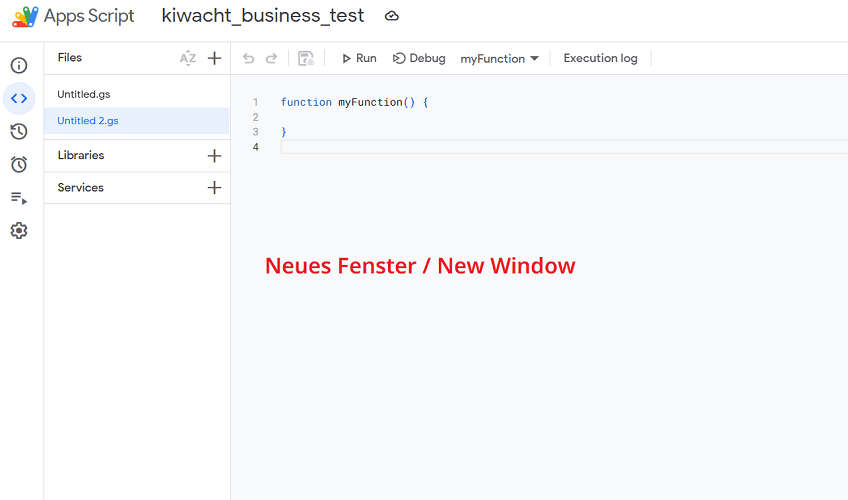Screen dimensions: 848x500
Task: Open Project History clock-arrow icon
Action: click(19, 131)
